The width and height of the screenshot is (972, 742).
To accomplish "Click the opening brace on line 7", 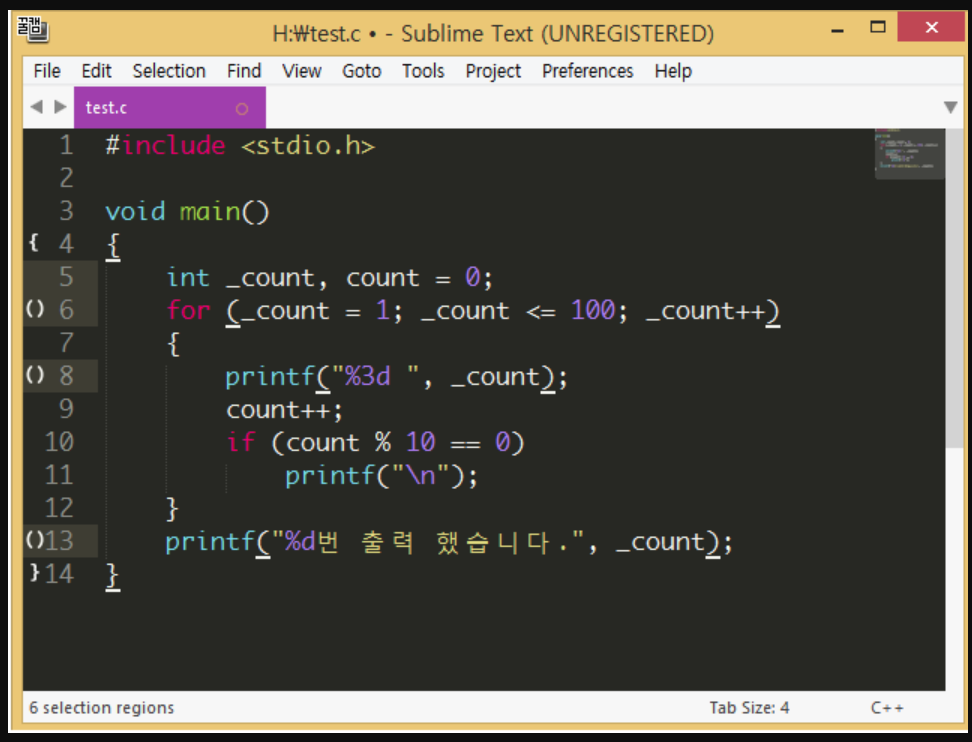I will [x=174, y=343].
